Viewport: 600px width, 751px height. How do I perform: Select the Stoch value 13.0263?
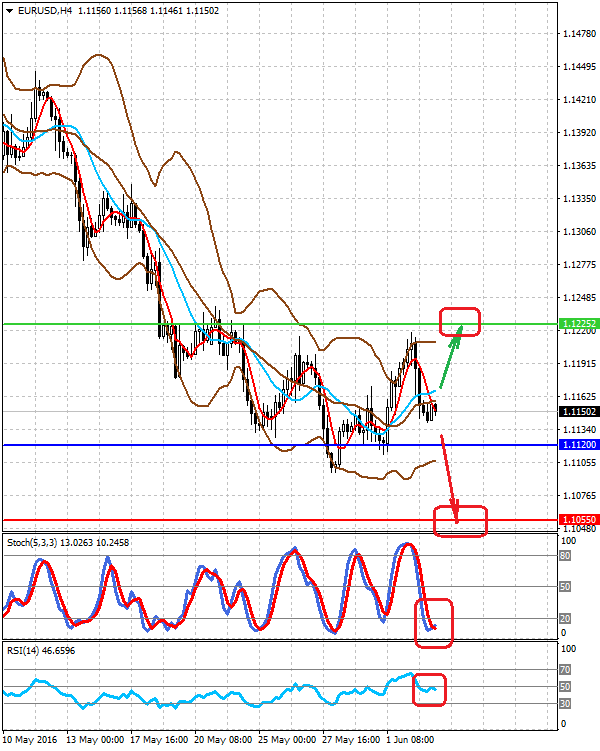(x=77, y=543)
